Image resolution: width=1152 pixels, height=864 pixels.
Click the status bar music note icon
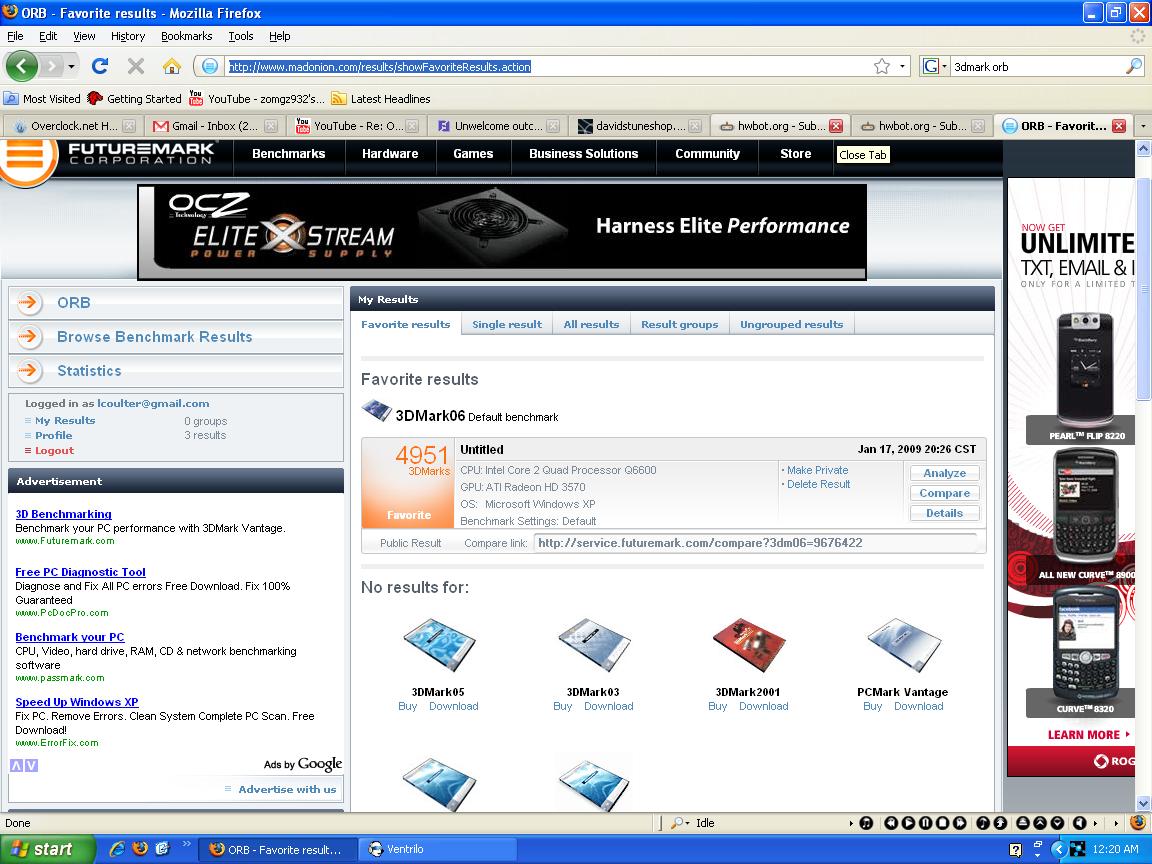click(x=866, y=823)
